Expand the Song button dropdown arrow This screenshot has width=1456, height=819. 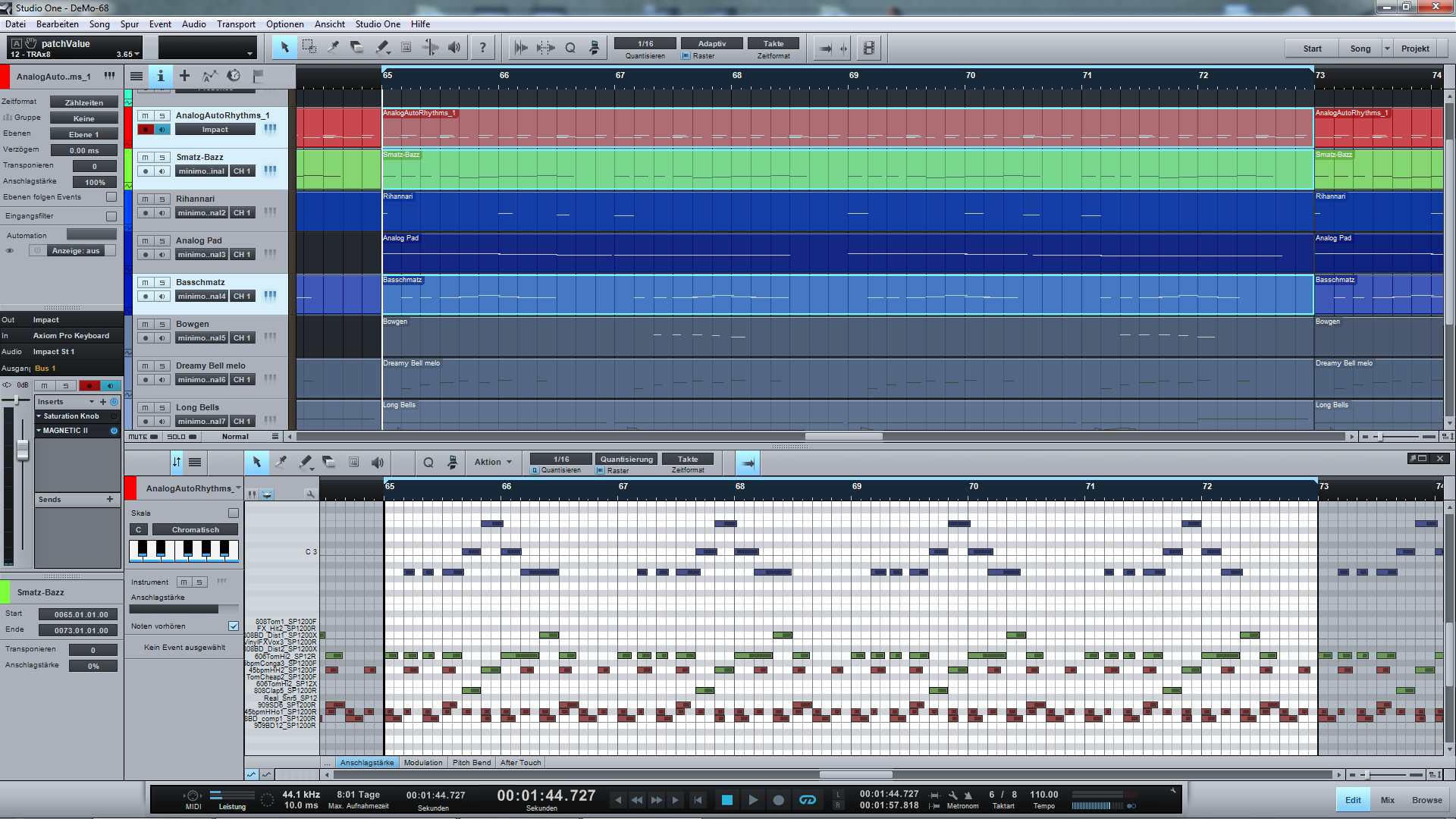(1387, 49)
